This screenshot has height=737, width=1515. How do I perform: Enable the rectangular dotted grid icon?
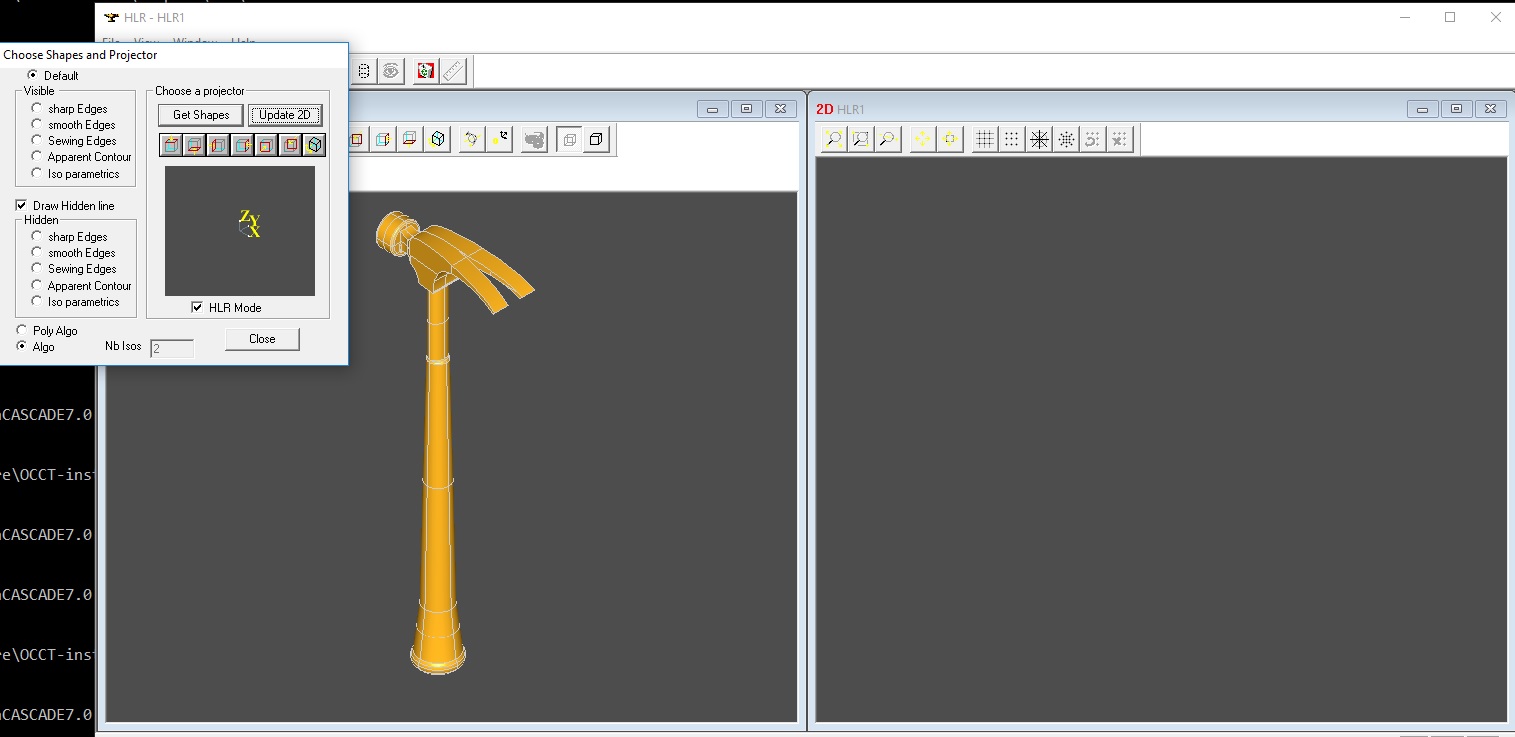pyautogui.click(x=1012, y=140)
